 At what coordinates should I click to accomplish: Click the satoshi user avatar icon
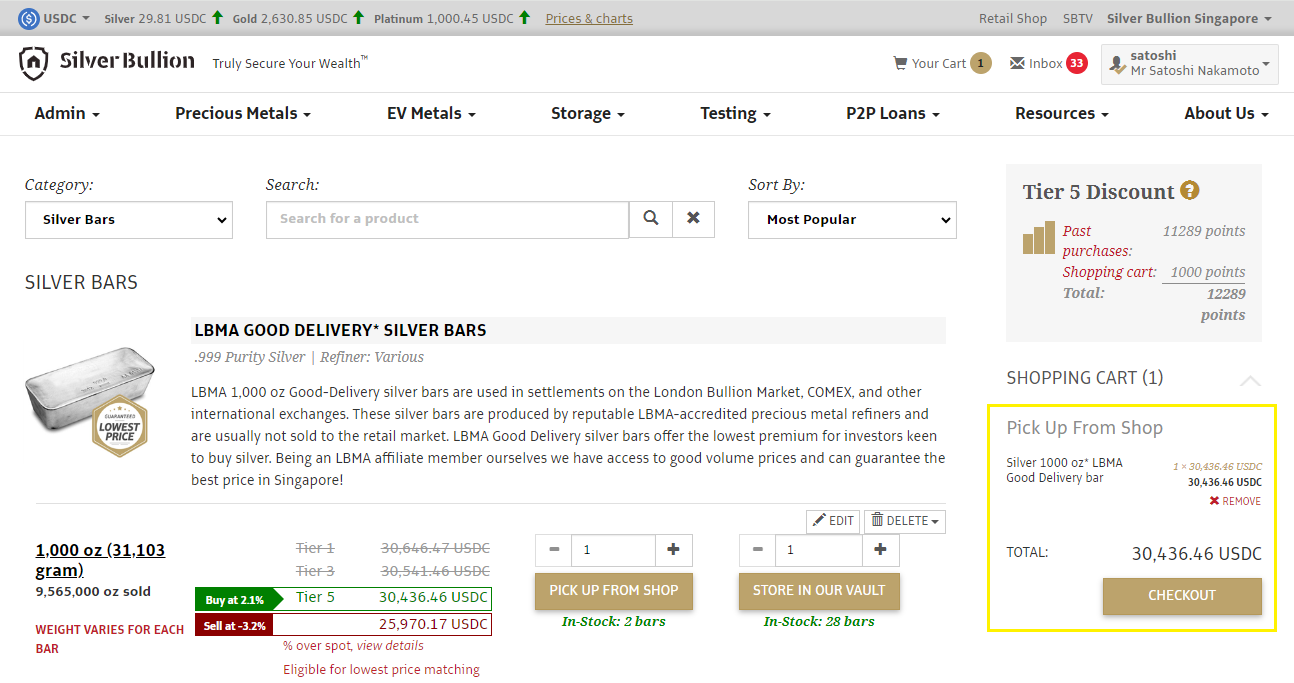[x=1117, y=64]
